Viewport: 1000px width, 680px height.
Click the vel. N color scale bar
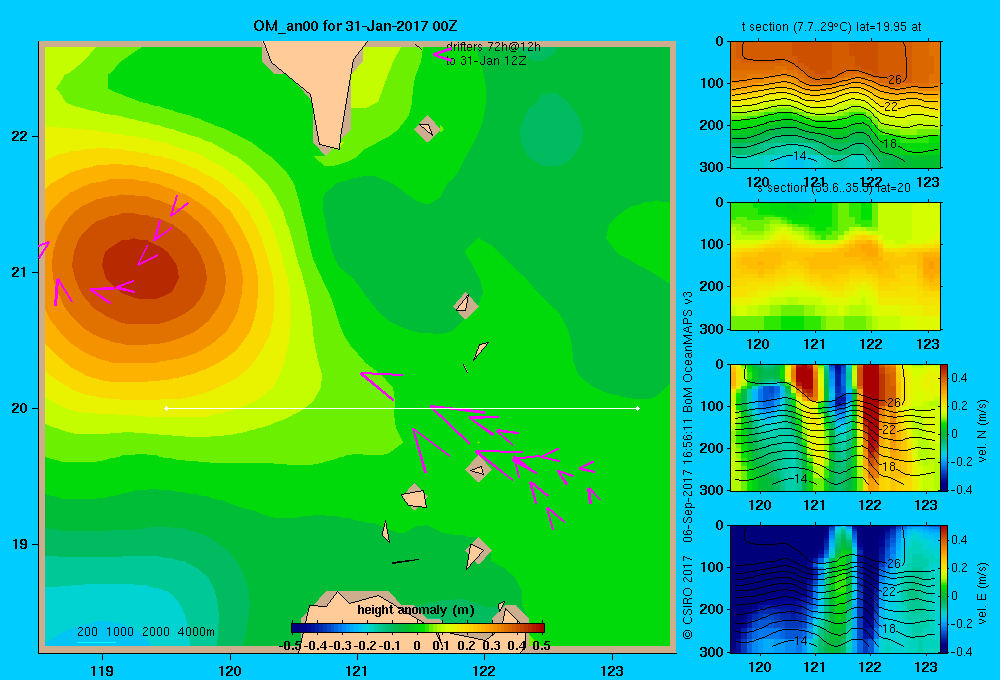(944, 427)
